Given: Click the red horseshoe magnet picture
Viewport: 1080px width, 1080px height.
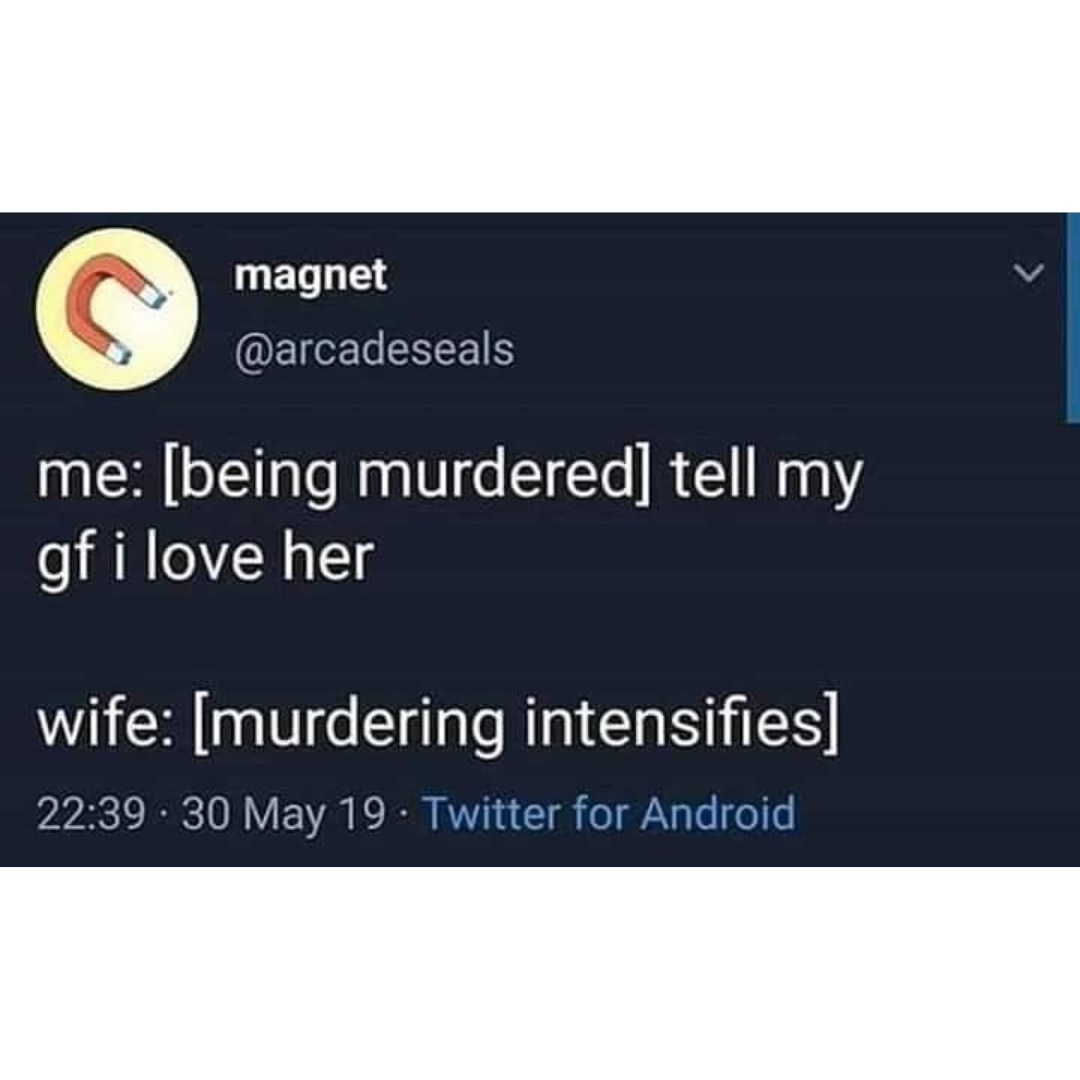Looking at the screenshot, I should [x=116, y=308].
